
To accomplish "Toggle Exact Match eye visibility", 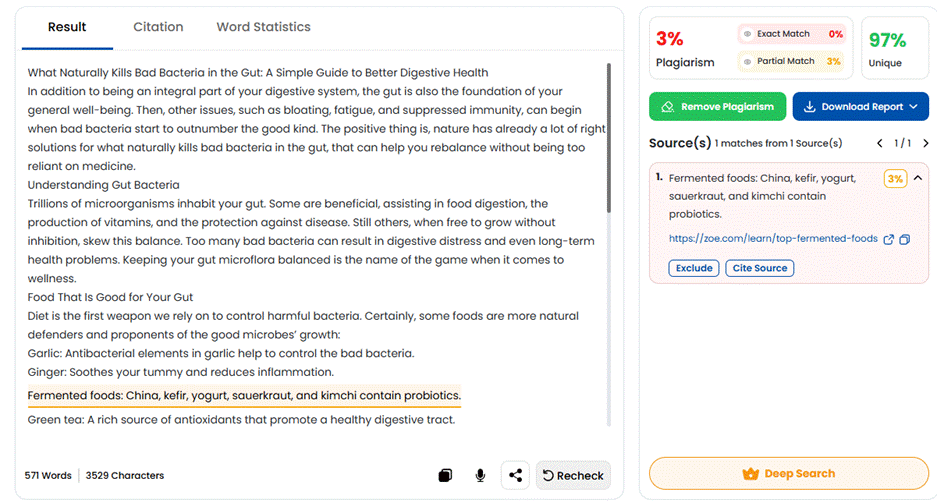I will click(x=747, y=34).
